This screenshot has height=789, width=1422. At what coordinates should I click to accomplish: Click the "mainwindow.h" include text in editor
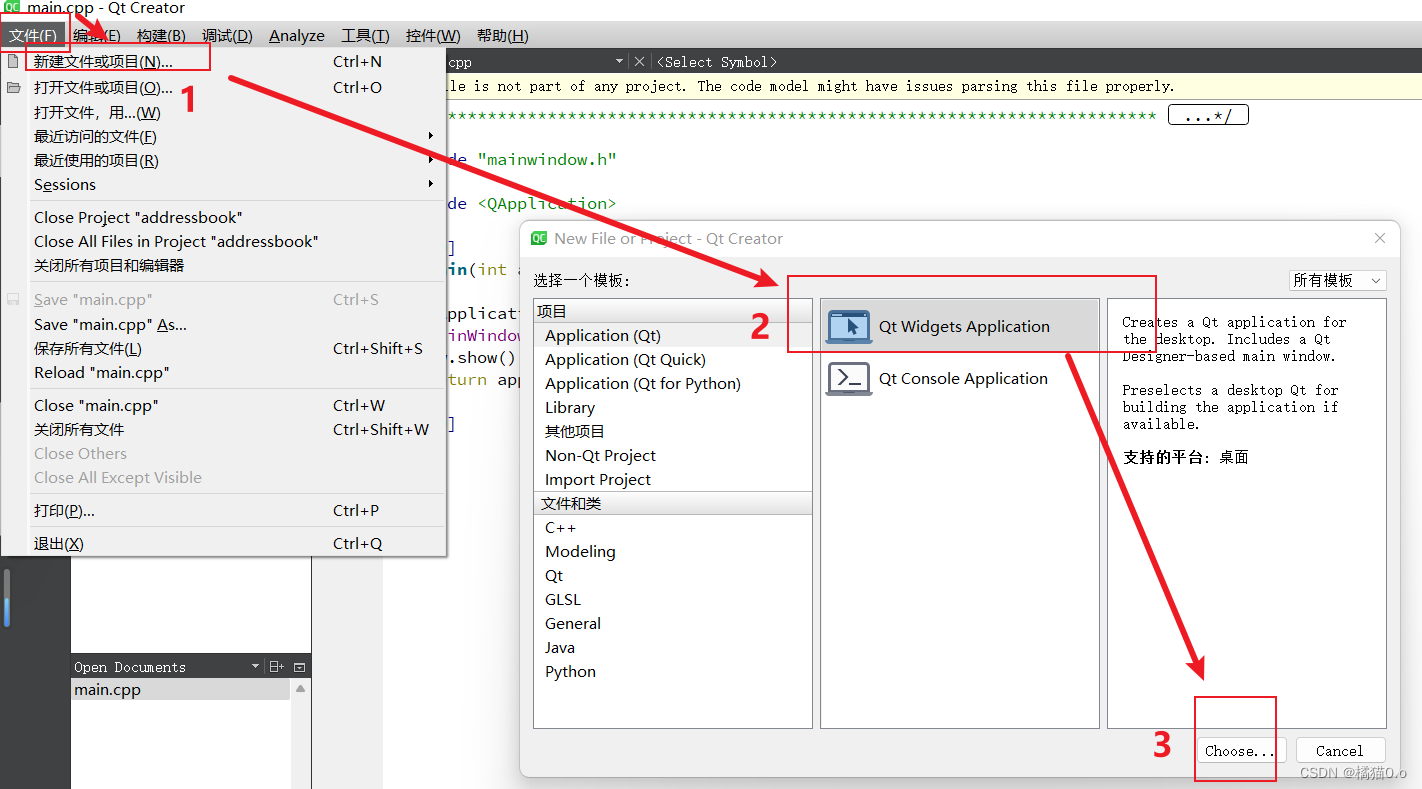[x=547, y=159]
